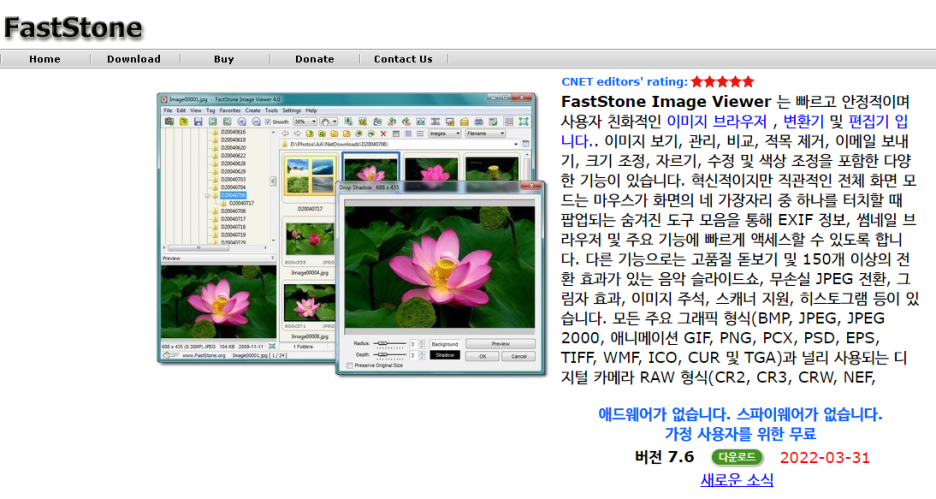
Task: Click the Rotate Left toolbar icon
Action: [392, 122]
